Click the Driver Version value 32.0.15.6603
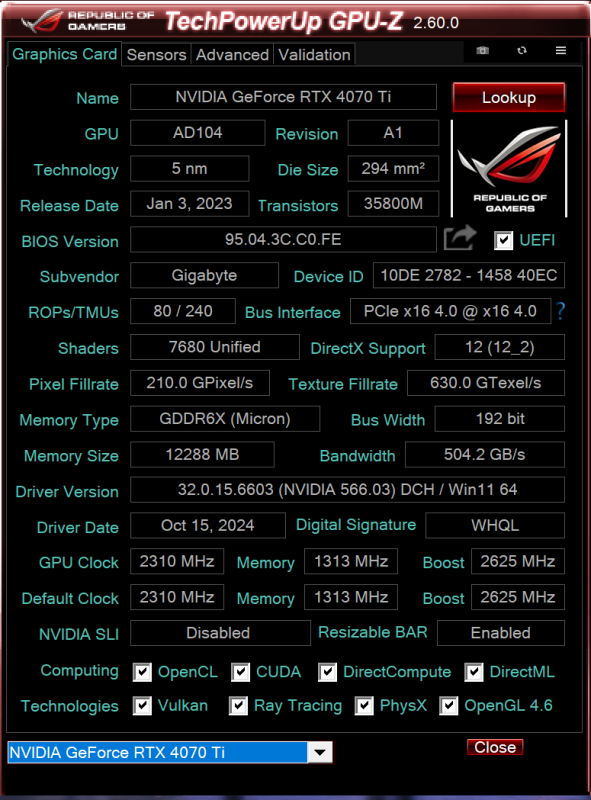This screenshot has width=591, height=800. [x=348, y=490]
